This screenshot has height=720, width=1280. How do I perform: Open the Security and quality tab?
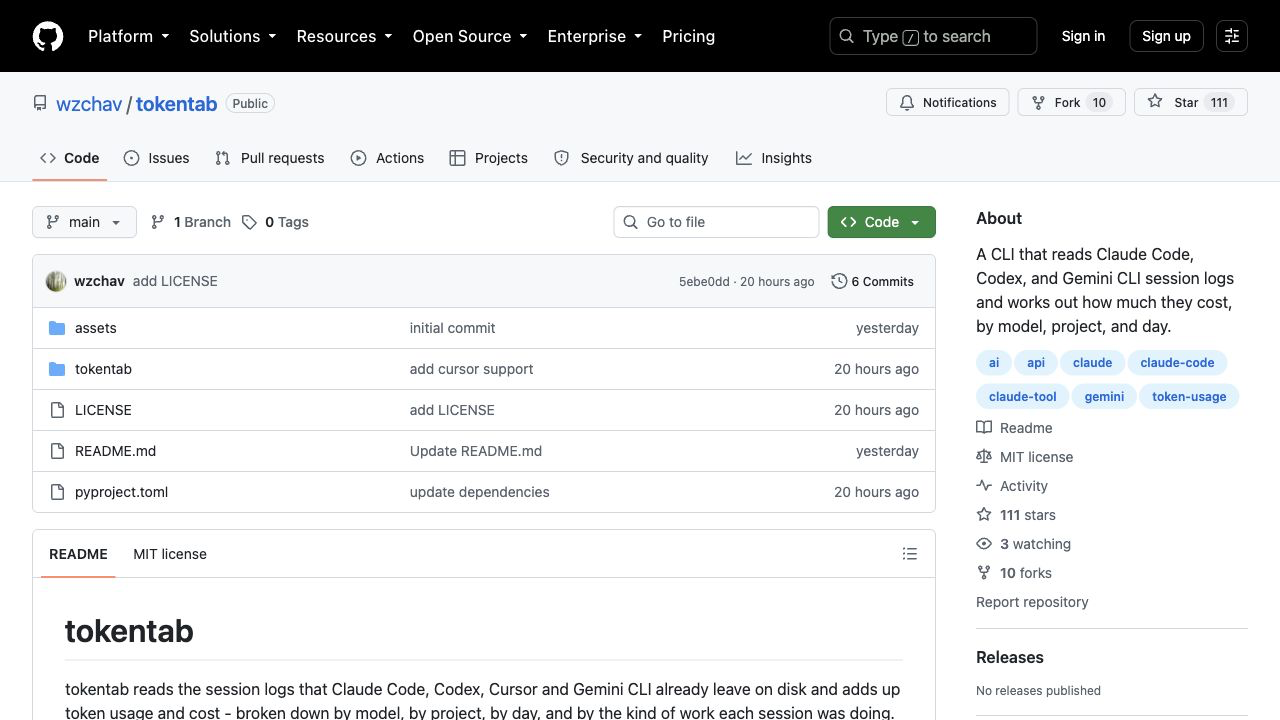pyautogui.click(x=631, y=158)
